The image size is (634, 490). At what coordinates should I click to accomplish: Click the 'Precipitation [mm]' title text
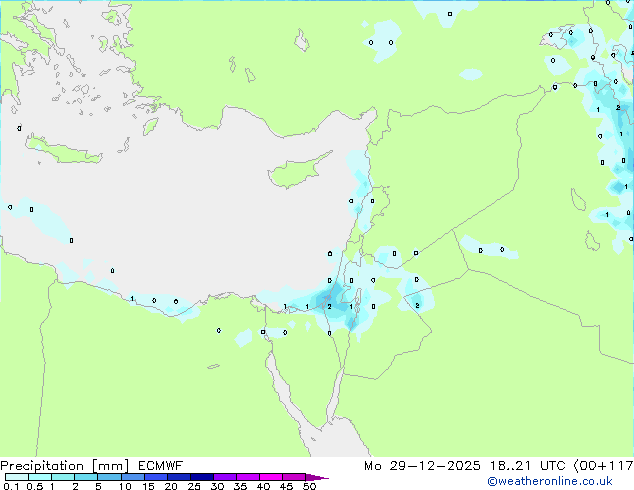[x=64, y=466]
